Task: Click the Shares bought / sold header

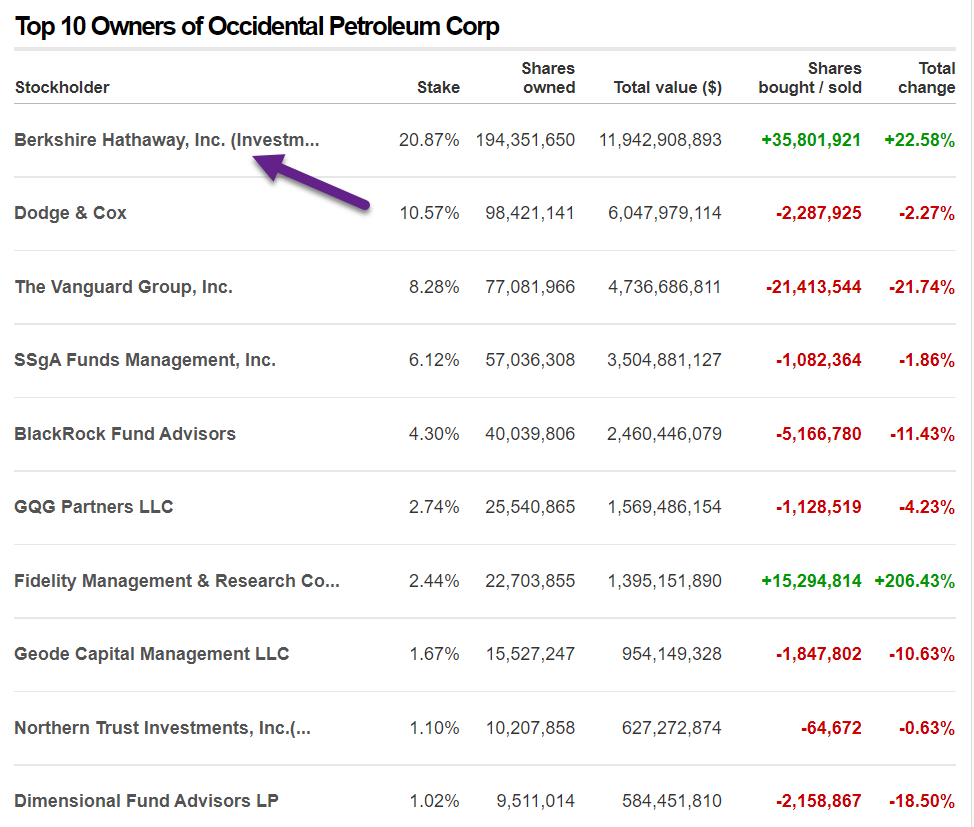Action: [x=810, y=78]
